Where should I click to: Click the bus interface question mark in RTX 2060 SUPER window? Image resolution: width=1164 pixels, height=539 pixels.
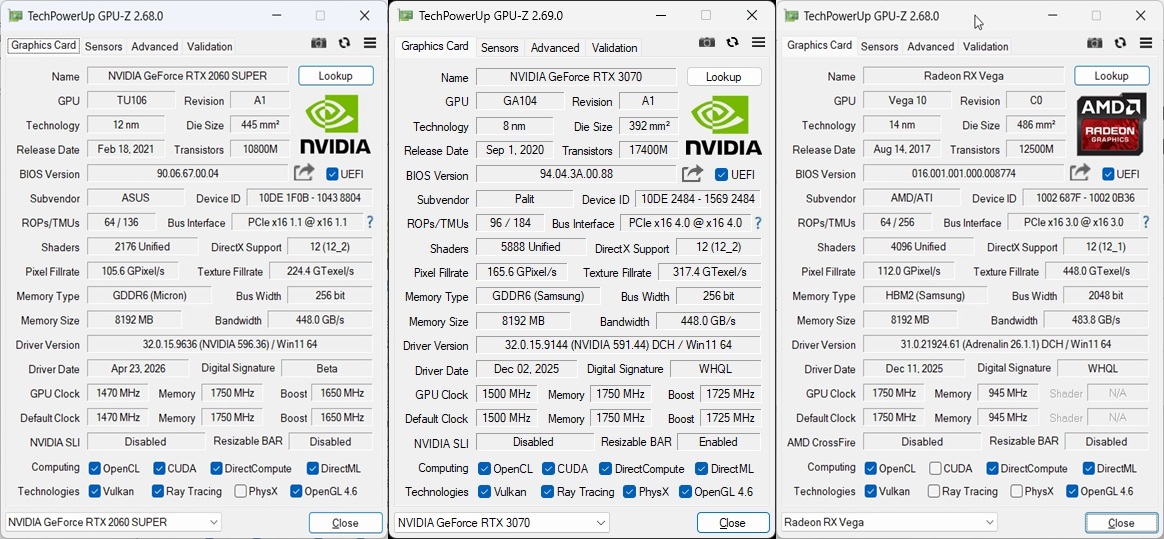pos(370,222)
